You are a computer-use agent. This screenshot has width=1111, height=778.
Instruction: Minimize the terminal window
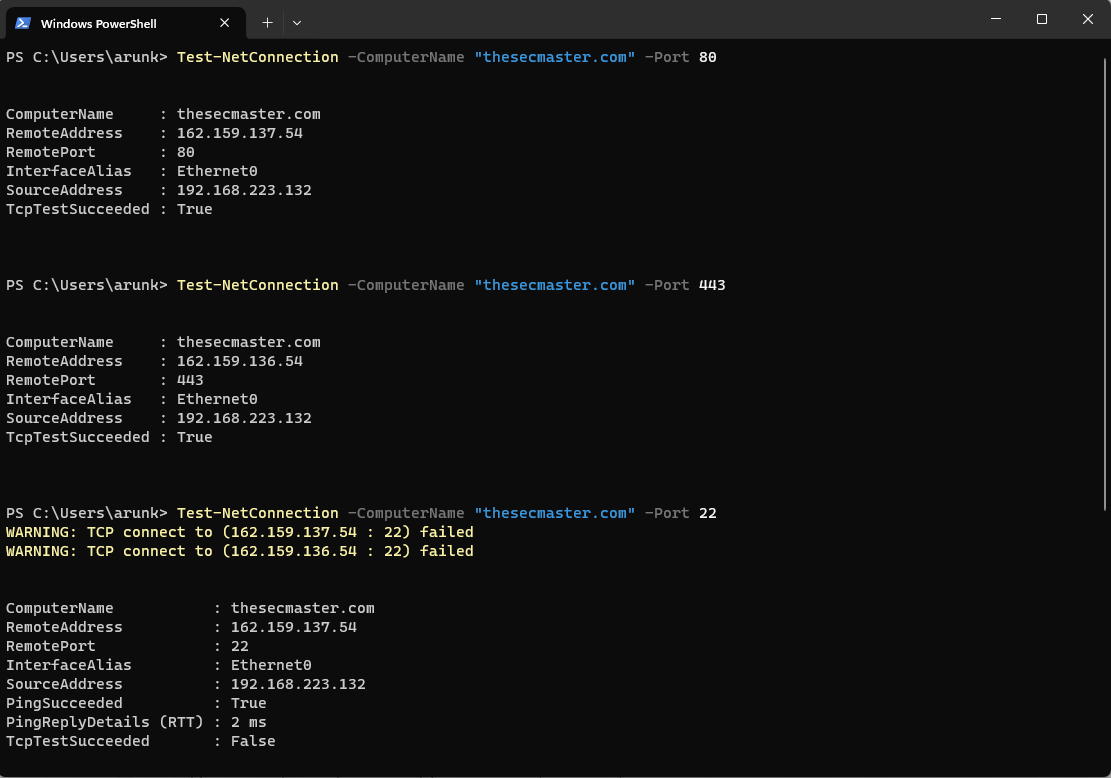996,19
